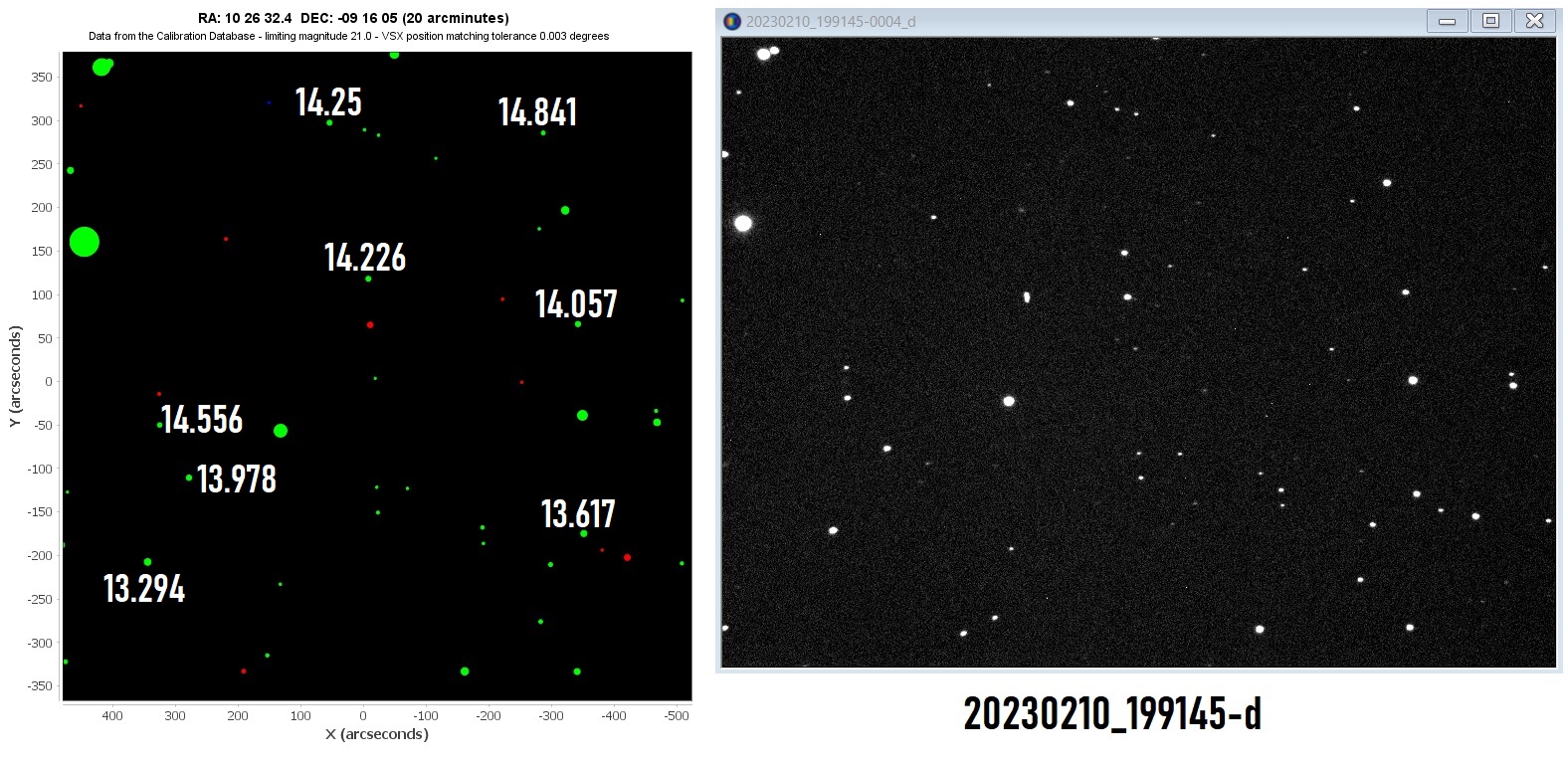Click the window icon of 20230210_199145-0004_d

(732, 21)
